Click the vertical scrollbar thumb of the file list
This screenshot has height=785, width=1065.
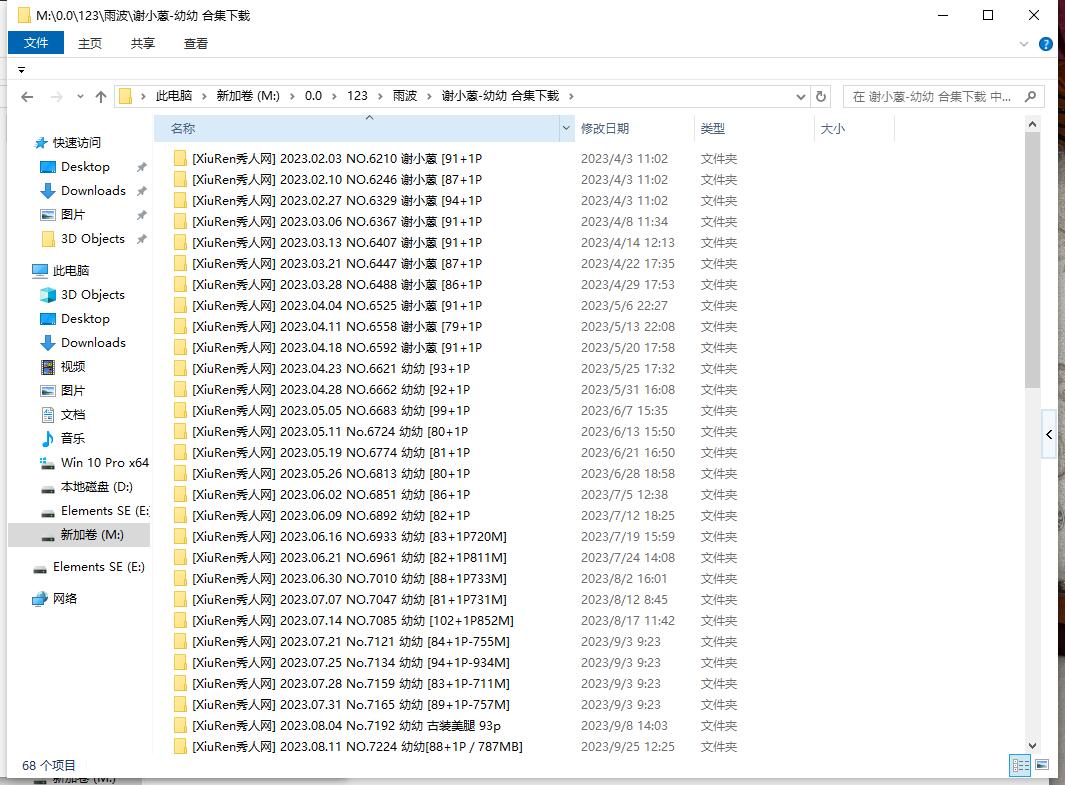point(1032,260)
